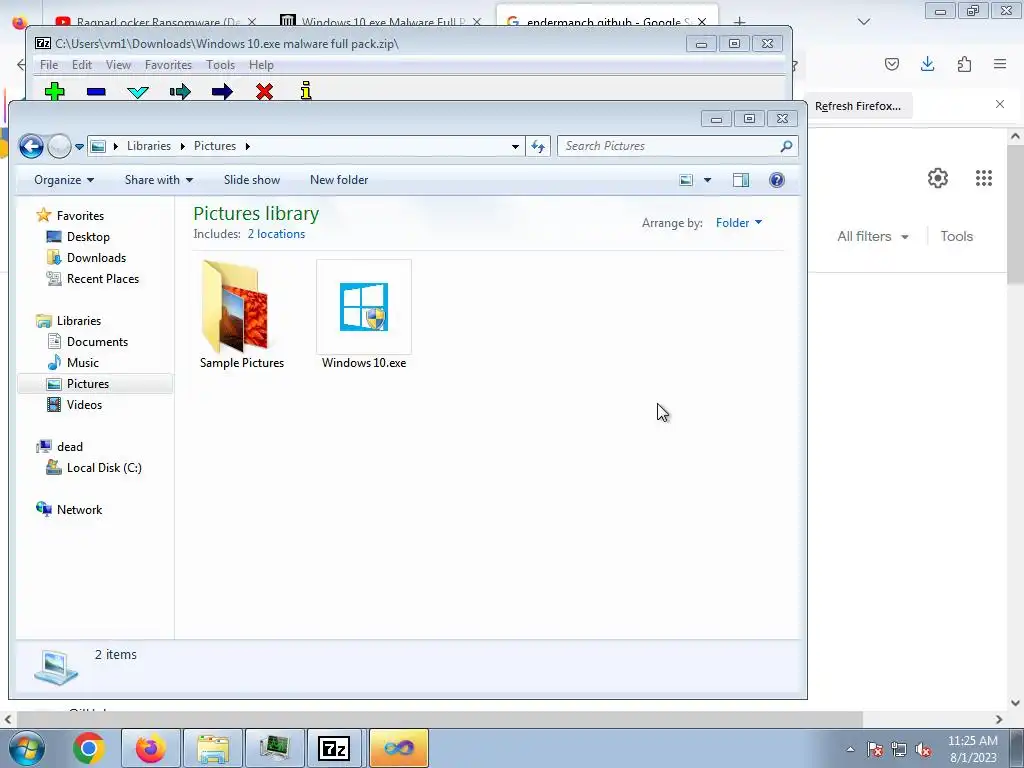Click the 7-Zip Extract blue minus icon

click(96, 92)
